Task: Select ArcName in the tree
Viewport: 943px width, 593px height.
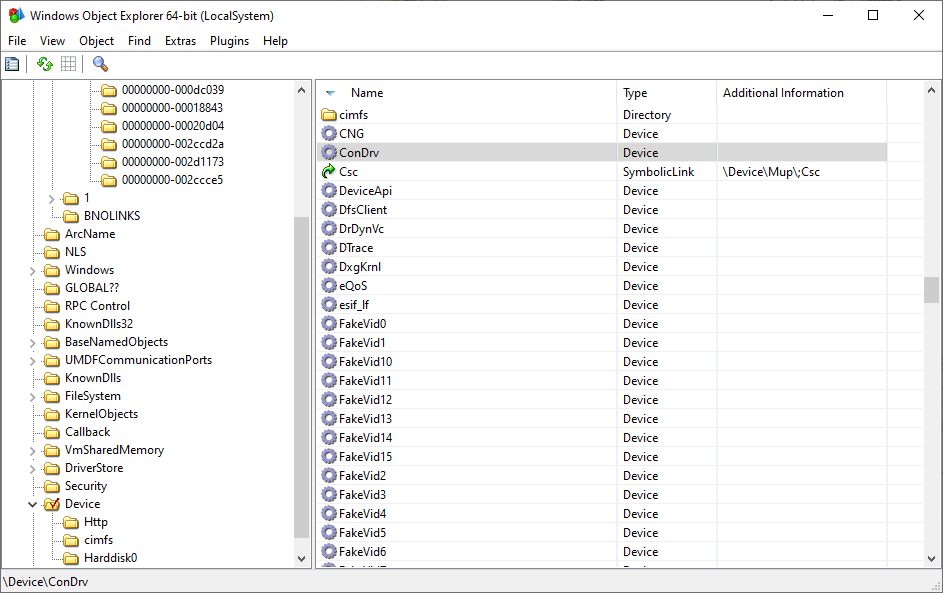Action: pyautogui.click(x=90, y=234)
